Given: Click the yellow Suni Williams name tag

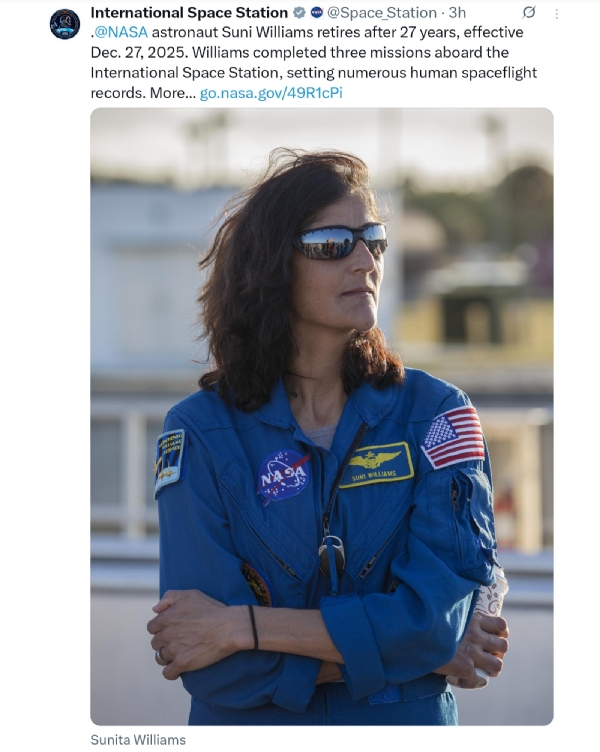Looking at the screenshot, I should [376, 465].
